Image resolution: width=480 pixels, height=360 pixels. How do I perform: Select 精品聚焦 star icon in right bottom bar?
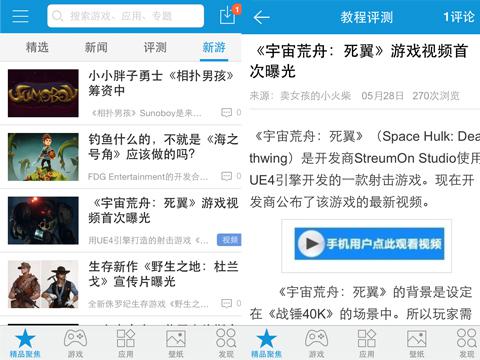click(266, 343)
